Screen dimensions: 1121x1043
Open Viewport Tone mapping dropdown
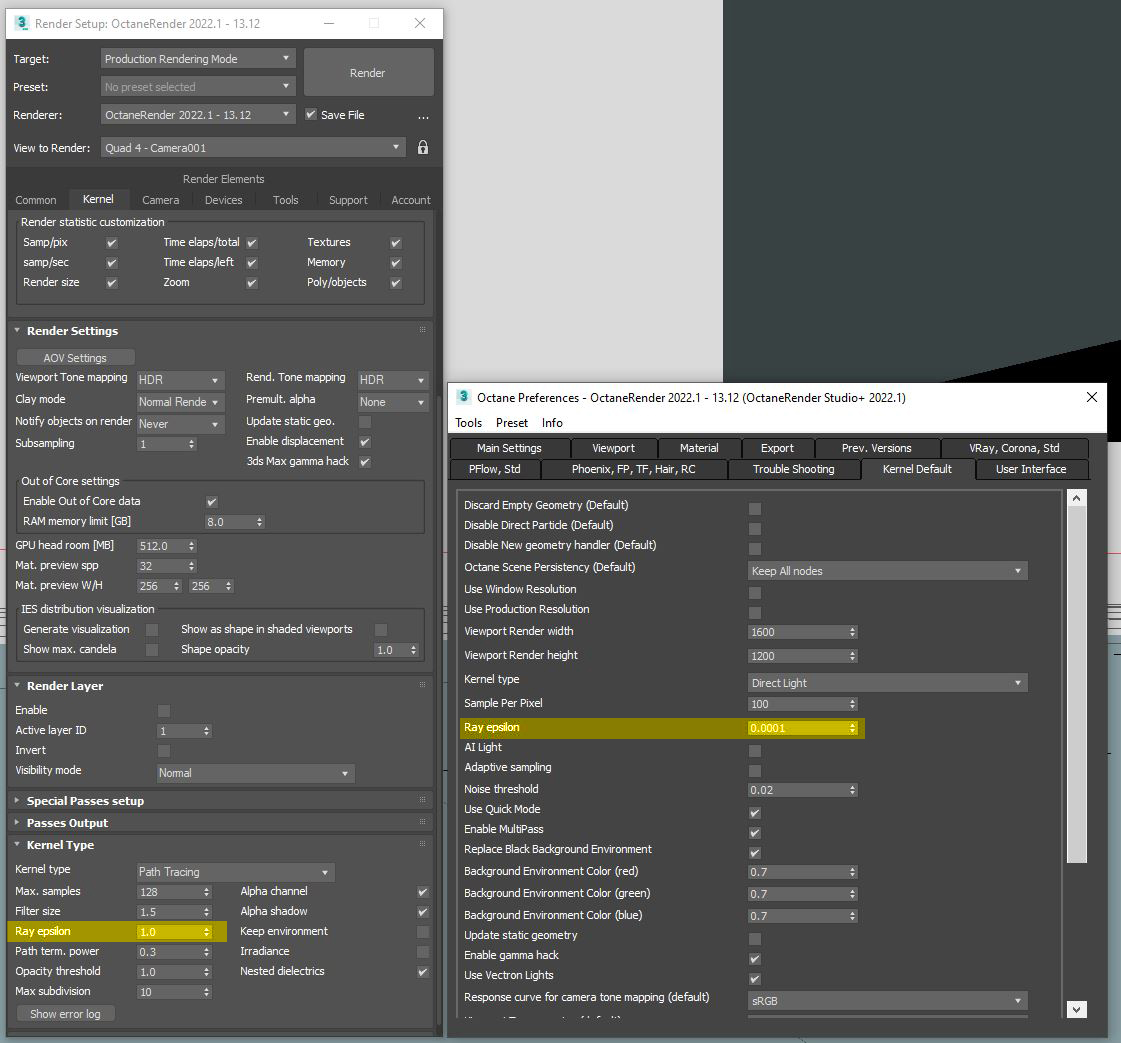(x=180, y=380)
